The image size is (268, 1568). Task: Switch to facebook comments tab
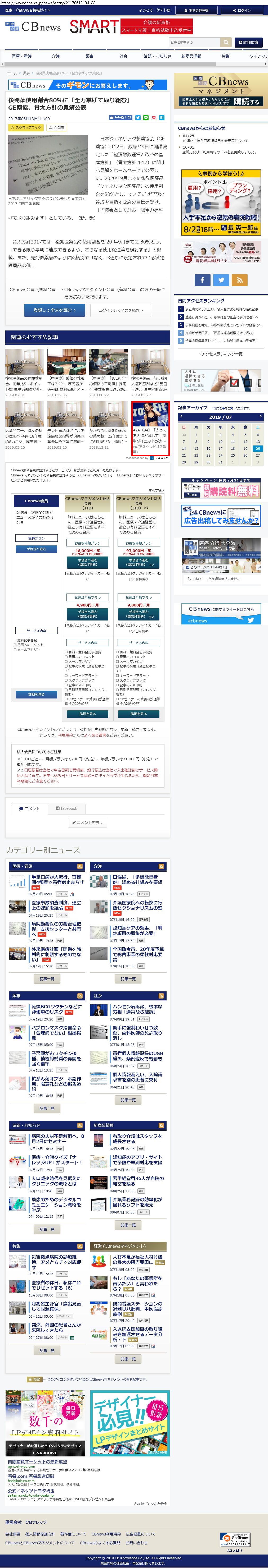click(66, 808)
